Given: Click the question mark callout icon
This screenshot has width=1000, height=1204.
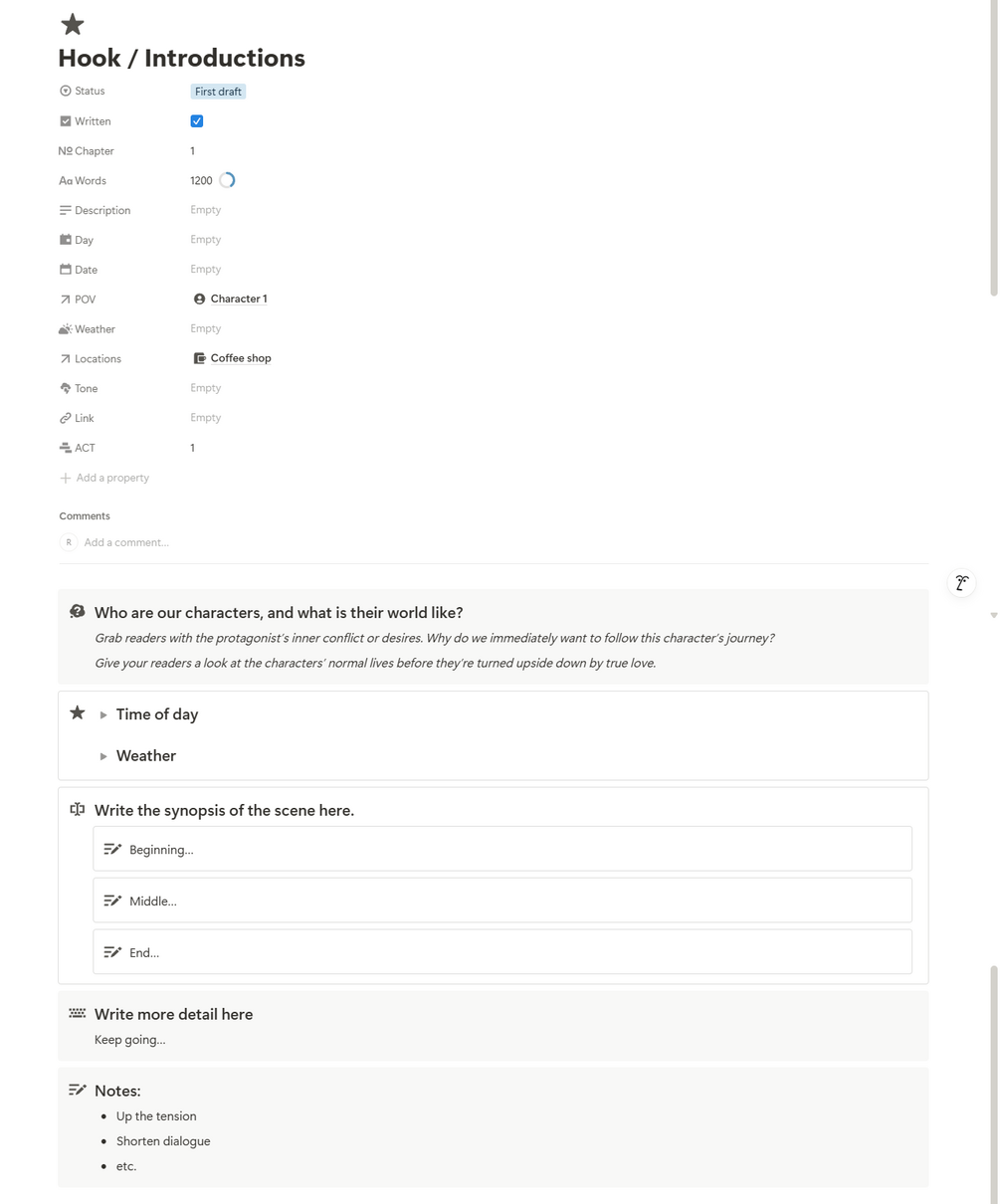Looking at the screenshot, I should click(78, 612).
